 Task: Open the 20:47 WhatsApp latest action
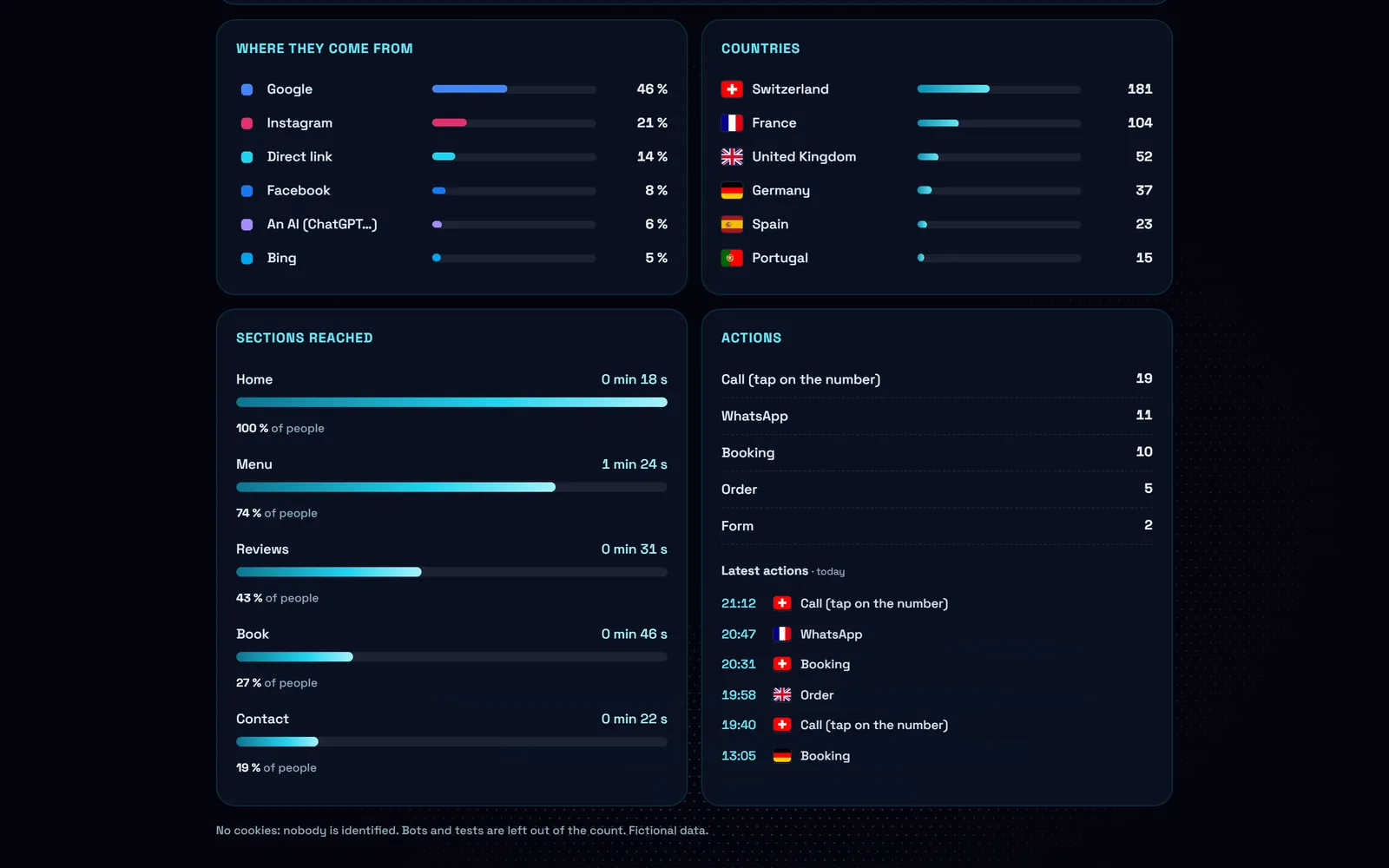[792, 635]
